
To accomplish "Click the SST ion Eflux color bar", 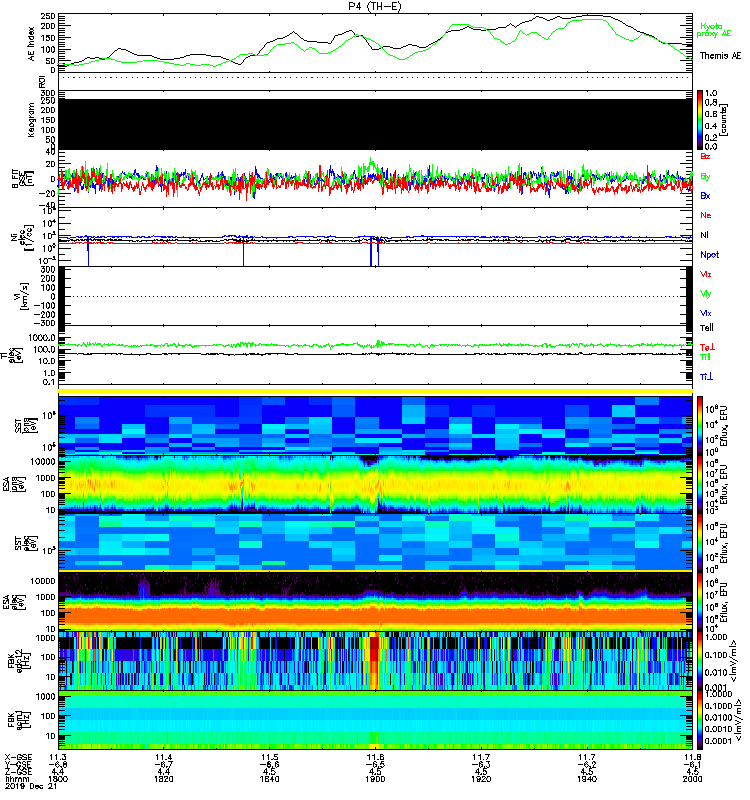I will [x=700, y=425].
